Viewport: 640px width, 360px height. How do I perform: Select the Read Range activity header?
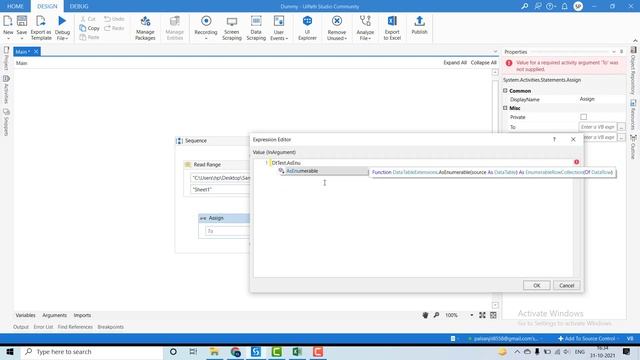(216, 164)
